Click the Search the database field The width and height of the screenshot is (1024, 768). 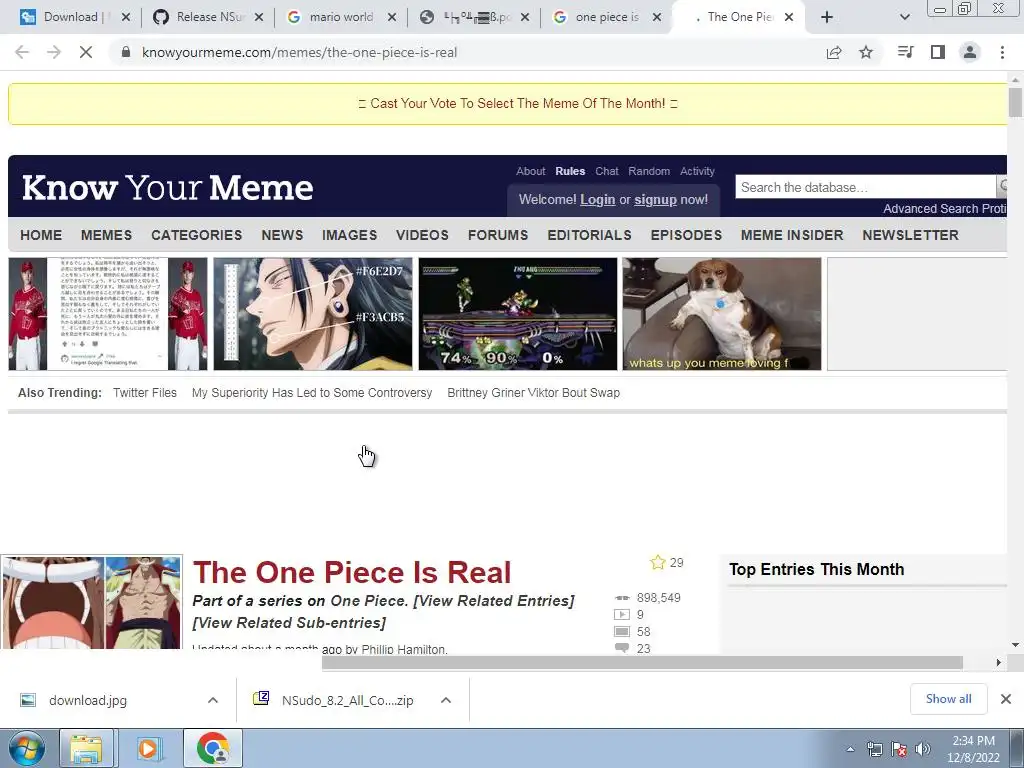[x=865, y=187]
